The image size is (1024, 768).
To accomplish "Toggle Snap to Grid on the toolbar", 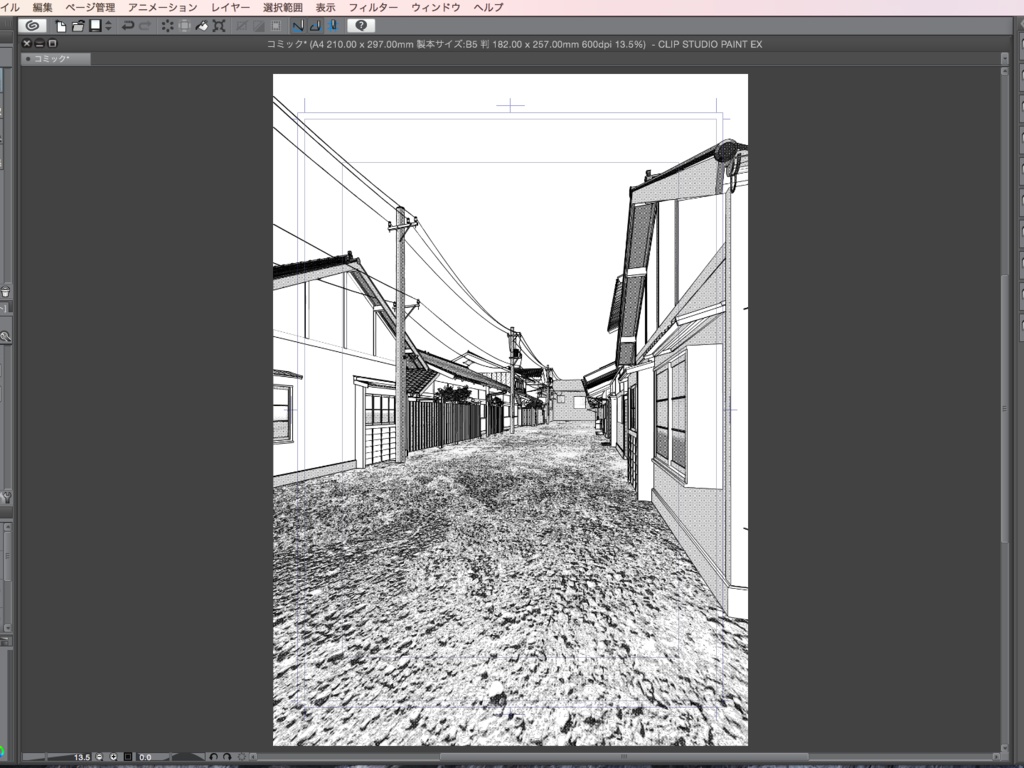I will [x=334, y=27].
